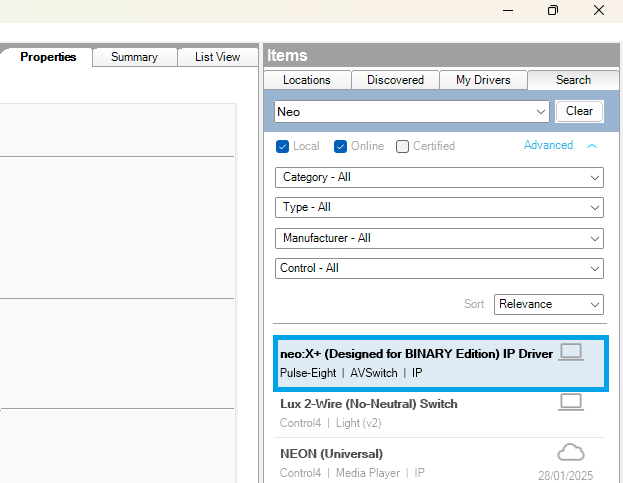Open the Type - All dropdown
Viewport: 623px width, 483px height.
coord(439,207)
